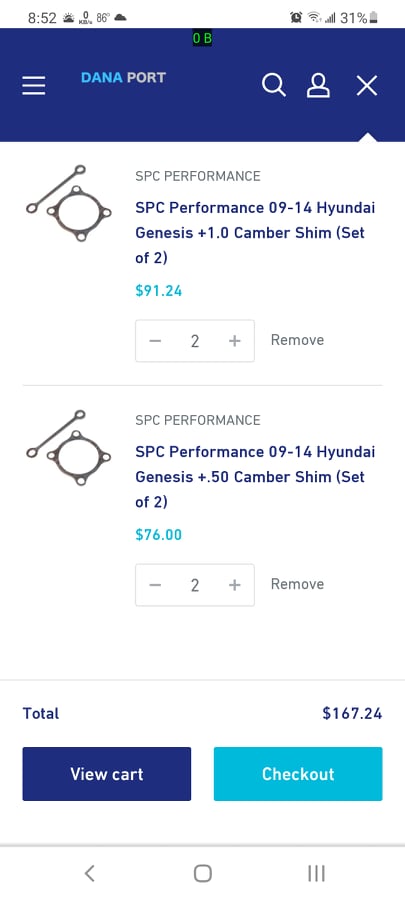
Task: Open +1.0 Camber Shim product title link
Action: (255, 232)
